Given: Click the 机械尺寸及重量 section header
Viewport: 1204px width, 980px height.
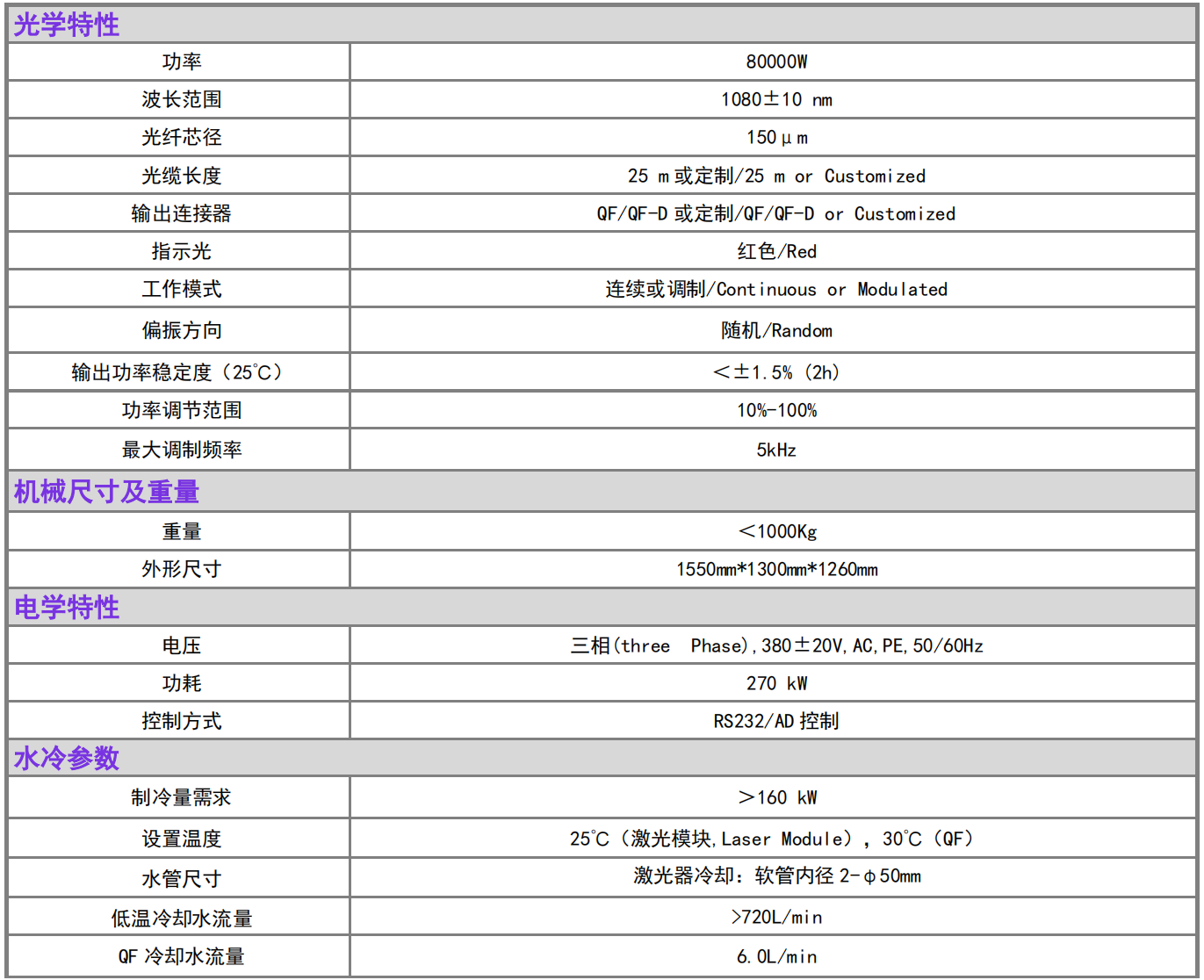Looking at the screenshot, I should pyautogui.click(x=106, y=492).
